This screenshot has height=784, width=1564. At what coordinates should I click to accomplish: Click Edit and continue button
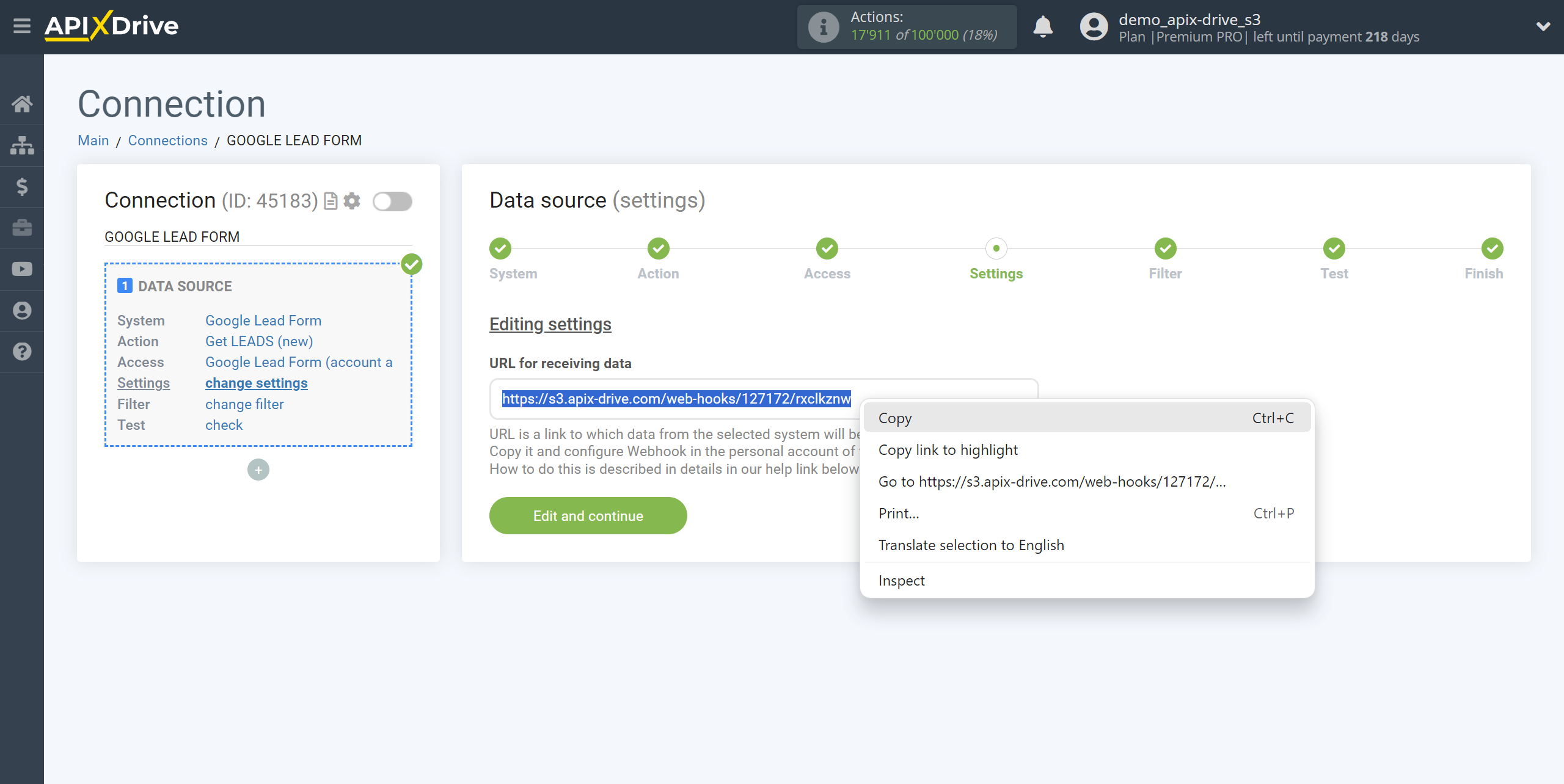click(x=588, y=516)
